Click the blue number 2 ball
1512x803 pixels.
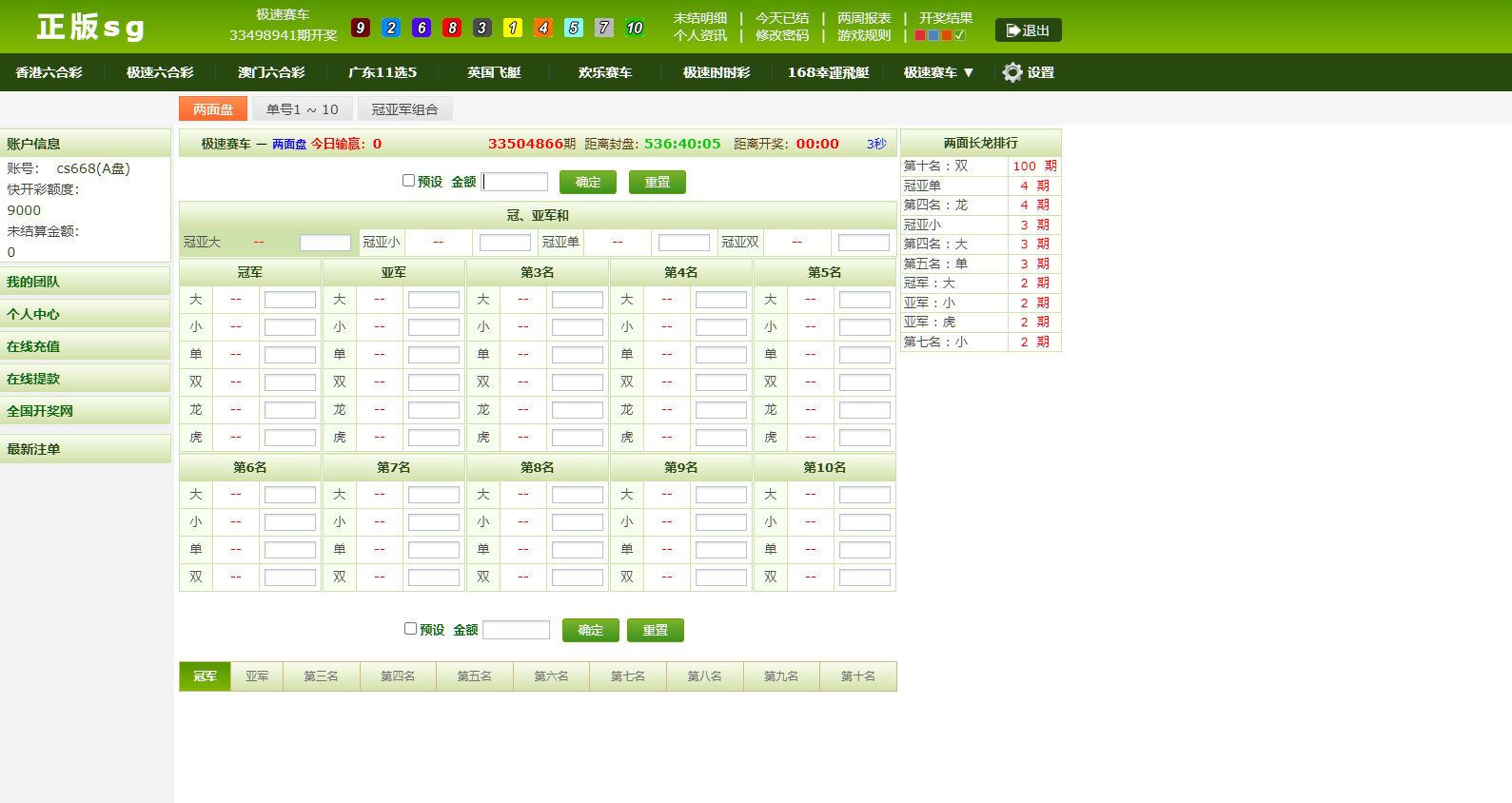coord(391,28)
